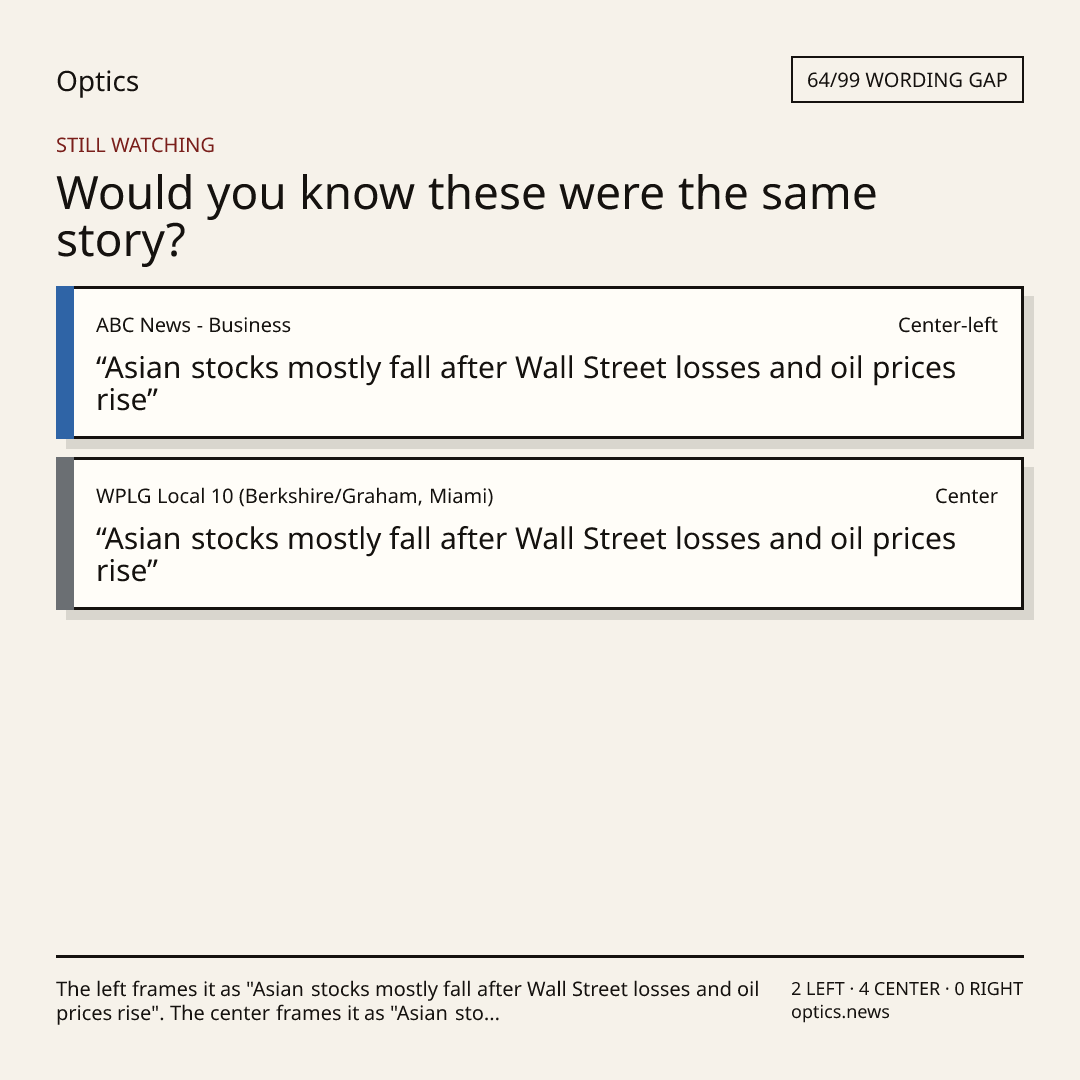Open the WPLG Local 10 source name

295,496
